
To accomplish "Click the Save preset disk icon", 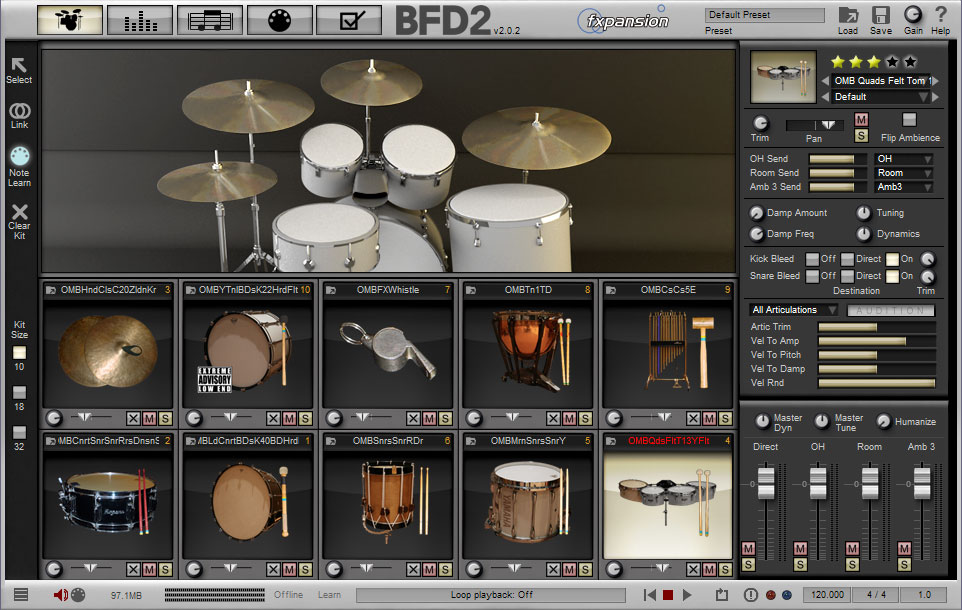I will 880,15.
